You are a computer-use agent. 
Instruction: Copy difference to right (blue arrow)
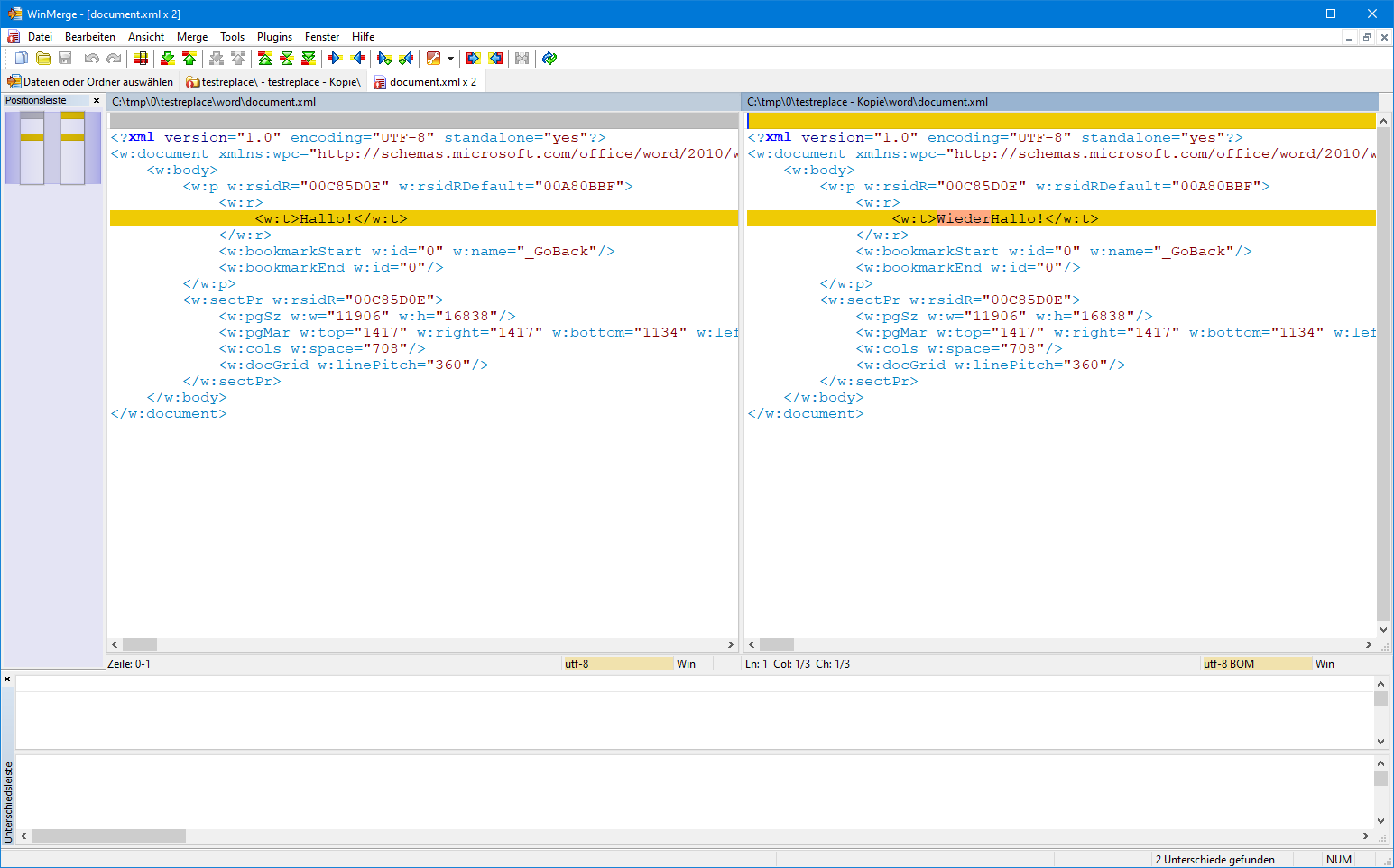[x=336, y=59]
